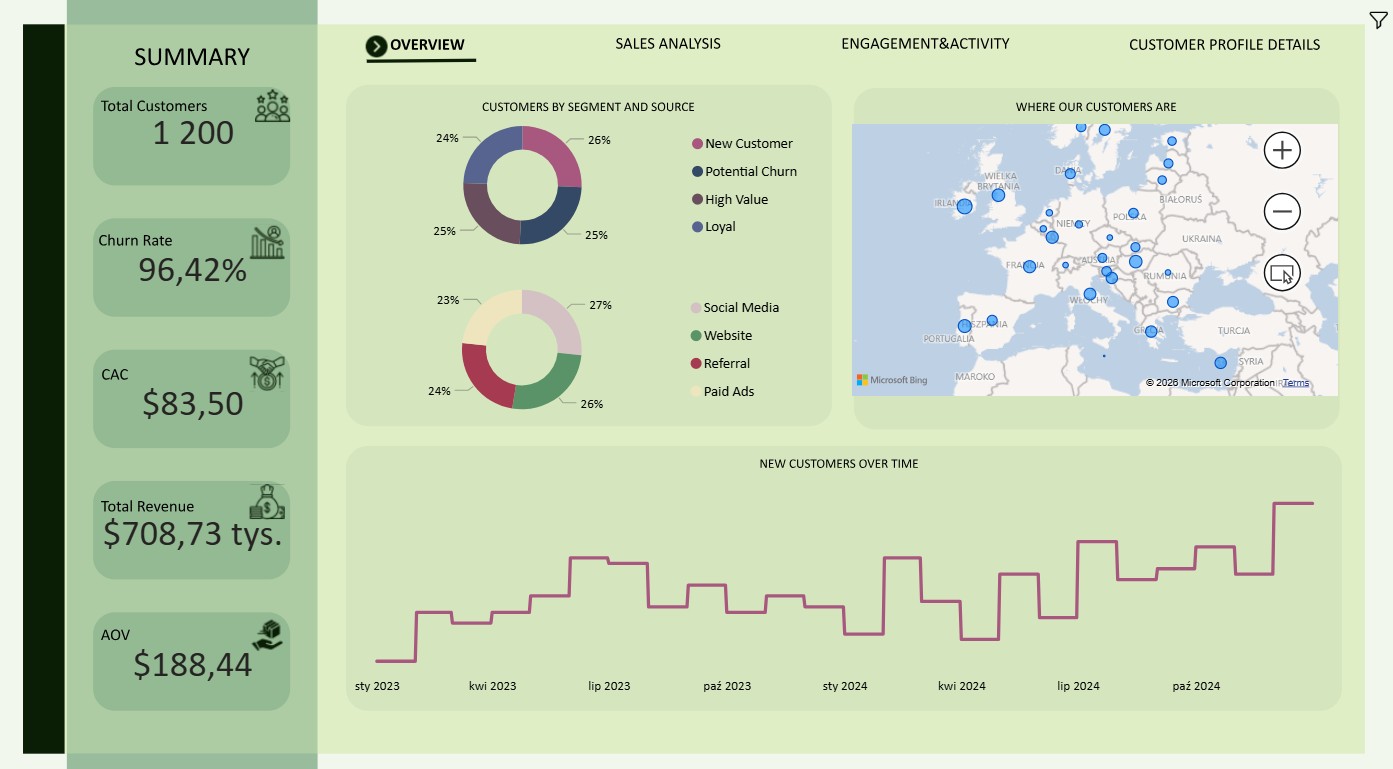
Task: Select New Customer legend color marker
Action: pyautogui.click(x=697, y=144)
